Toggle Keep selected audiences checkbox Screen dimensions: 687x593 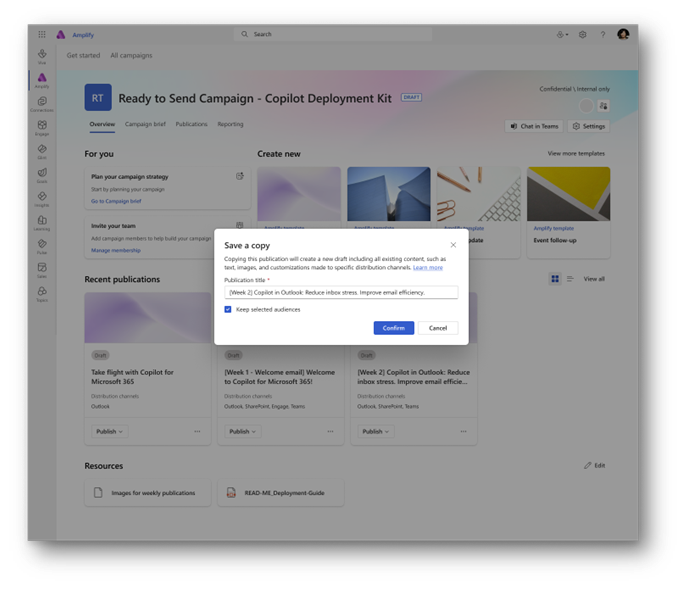point(228,309)
